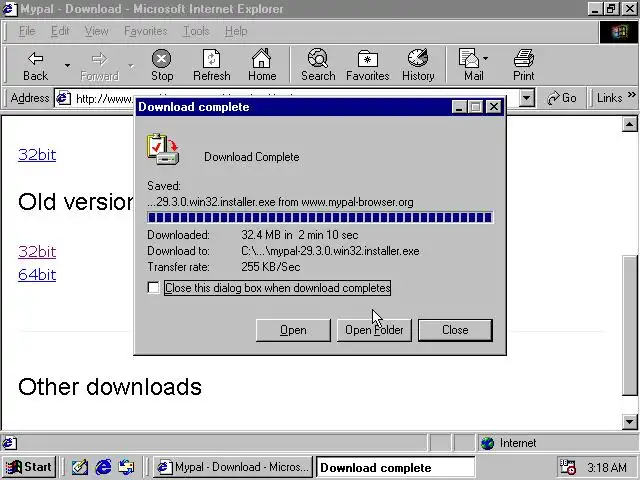Screen dimensions: 640x480
Task: Click the download progress bar
Action: (x=320, y=218)
